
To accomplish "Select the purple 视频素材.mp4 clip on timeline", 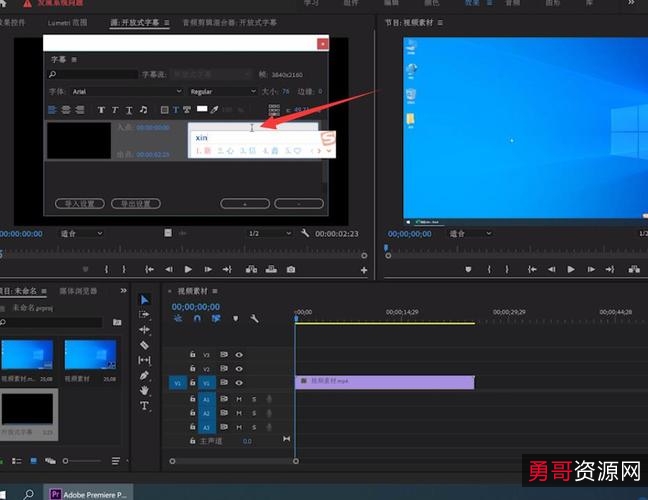I will click(384, 382).
